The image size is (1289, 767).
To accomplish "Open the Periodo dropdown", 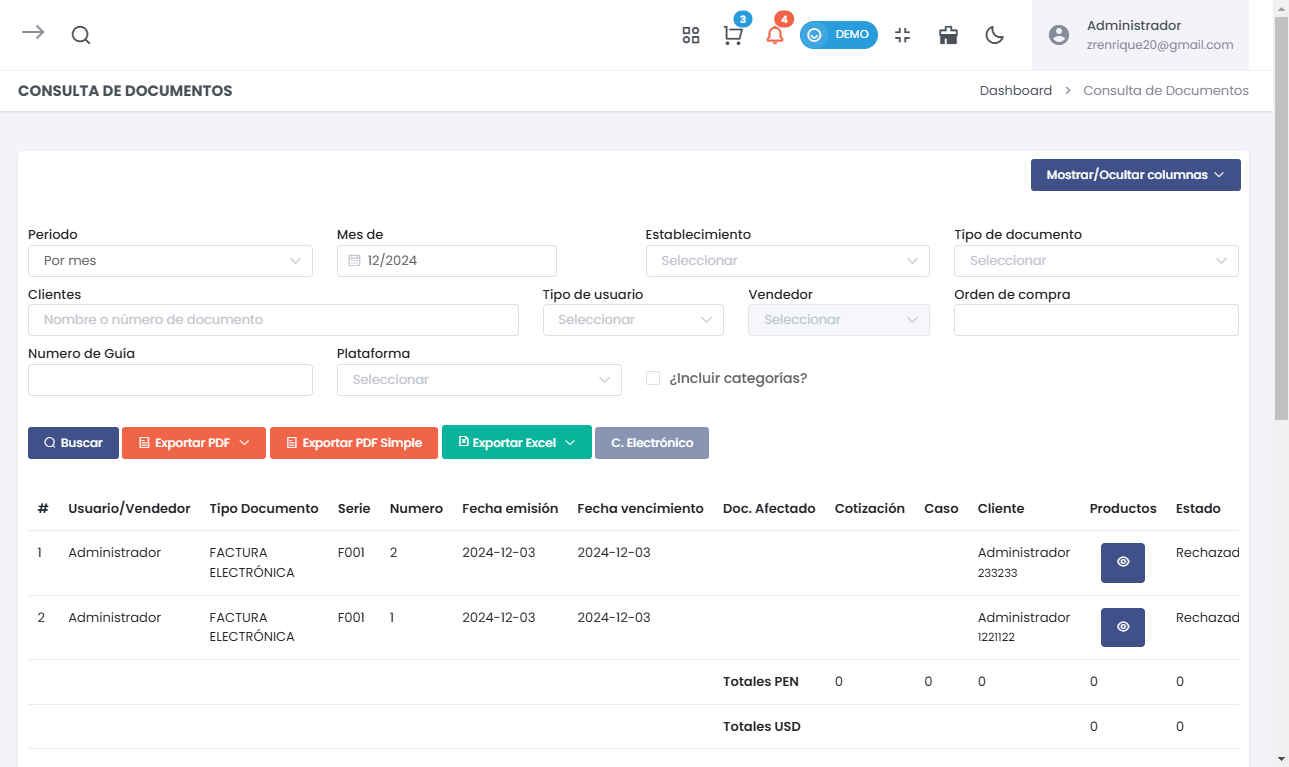I will coord(170,261).
